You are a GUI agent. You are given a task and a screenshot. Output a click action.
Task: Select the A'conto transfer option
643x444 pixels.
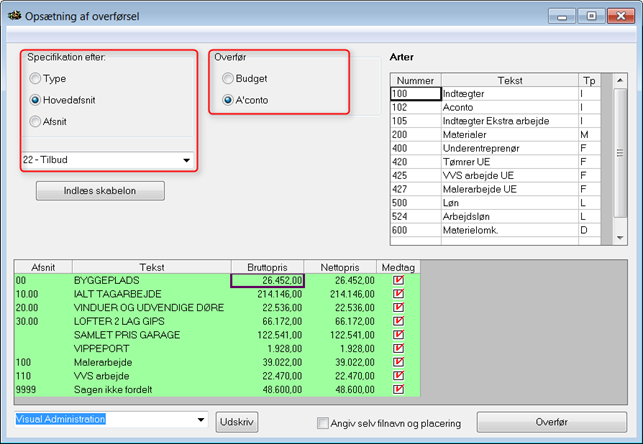coord(229,100)
